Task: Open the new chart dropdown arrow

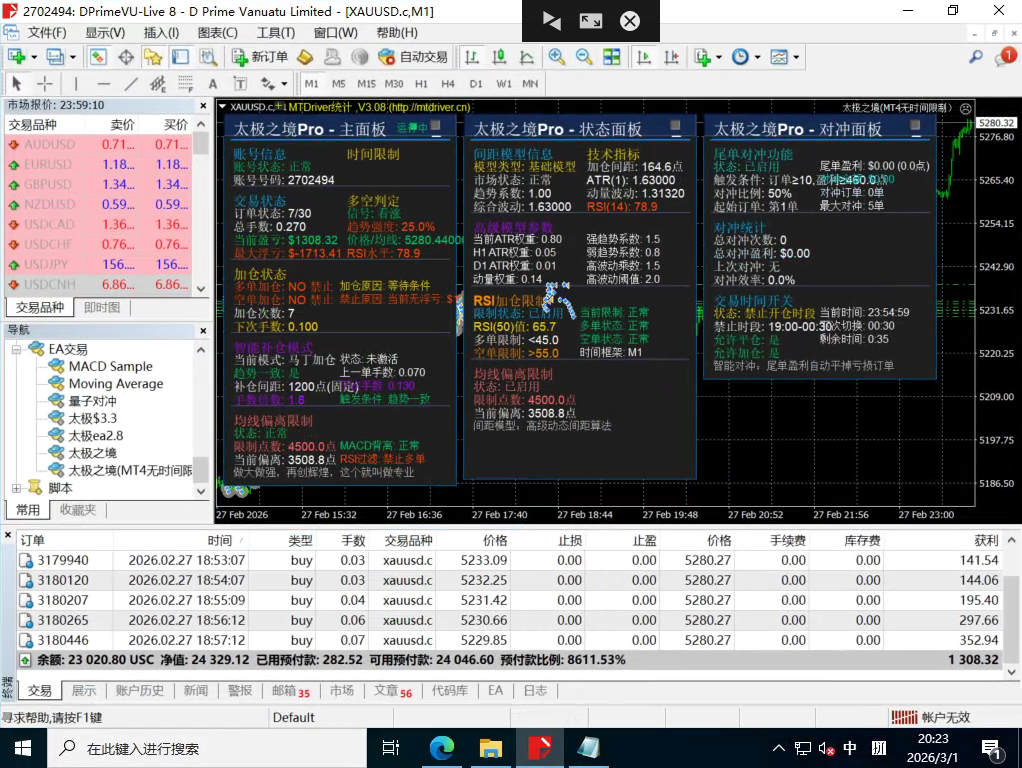Action: [32, 56]
